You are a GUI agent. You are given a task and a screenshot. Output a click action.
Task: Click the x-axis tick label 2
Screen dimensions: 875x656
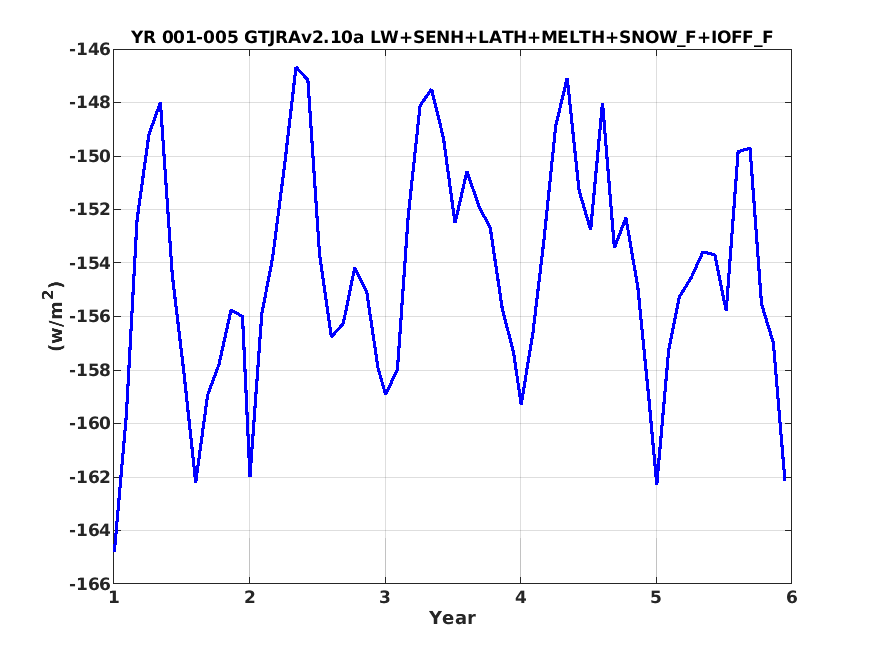(249, 597)
